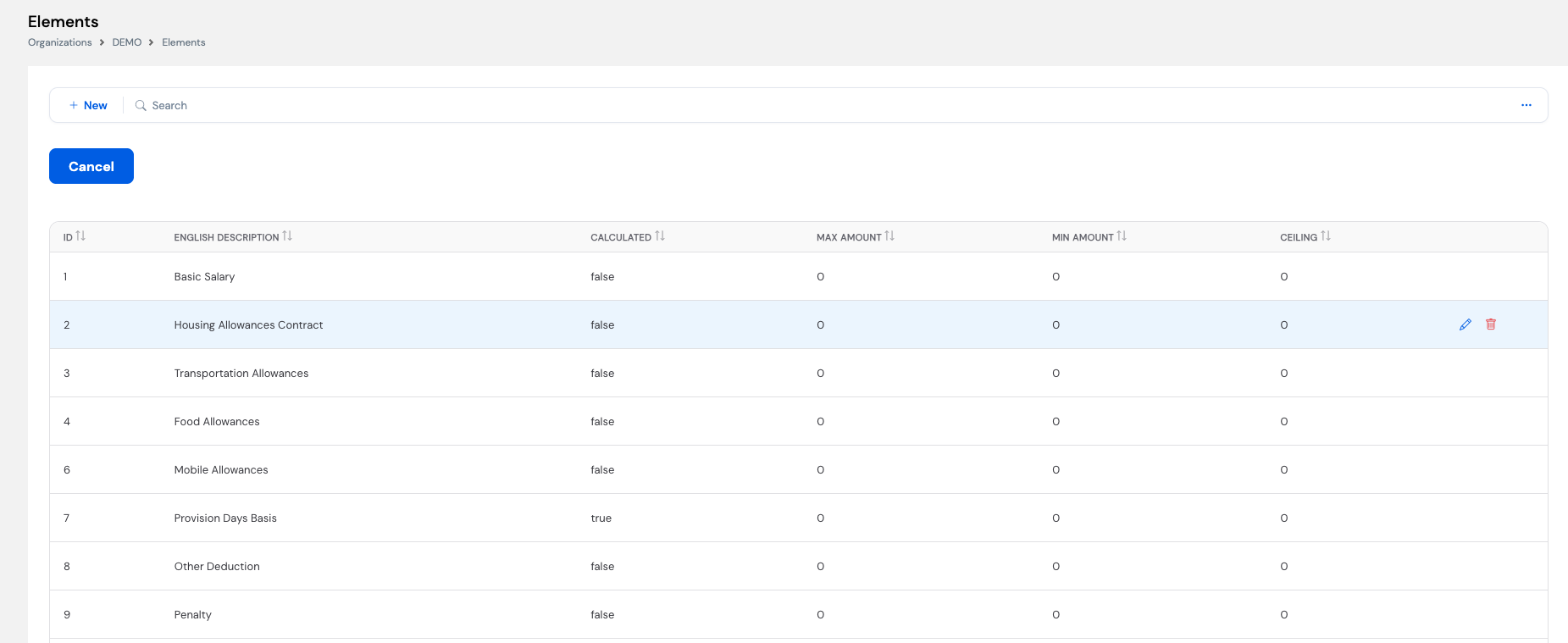Select the Transportation Allowances row
The height and width of the screenshot is (643, 1568).
coord(799,373)
